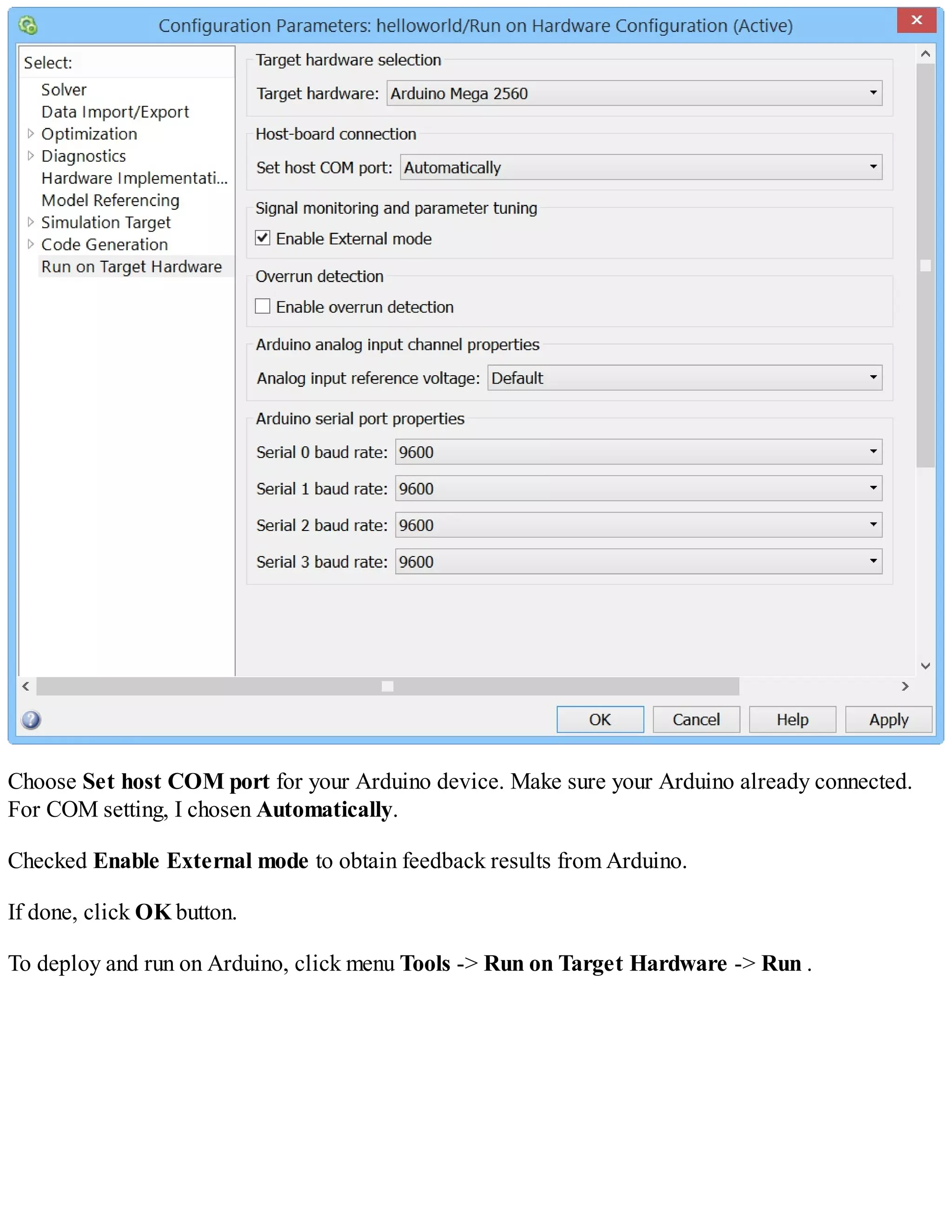Image resolution: width=952 pixels, height=1232 pixels.
Task: Click the Simulink gear icon in title bar
Action: (x=28, y=26)
